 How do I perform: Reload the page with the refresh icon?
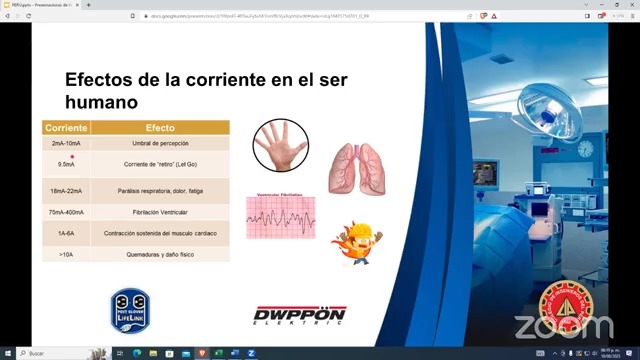click(29, 16)
